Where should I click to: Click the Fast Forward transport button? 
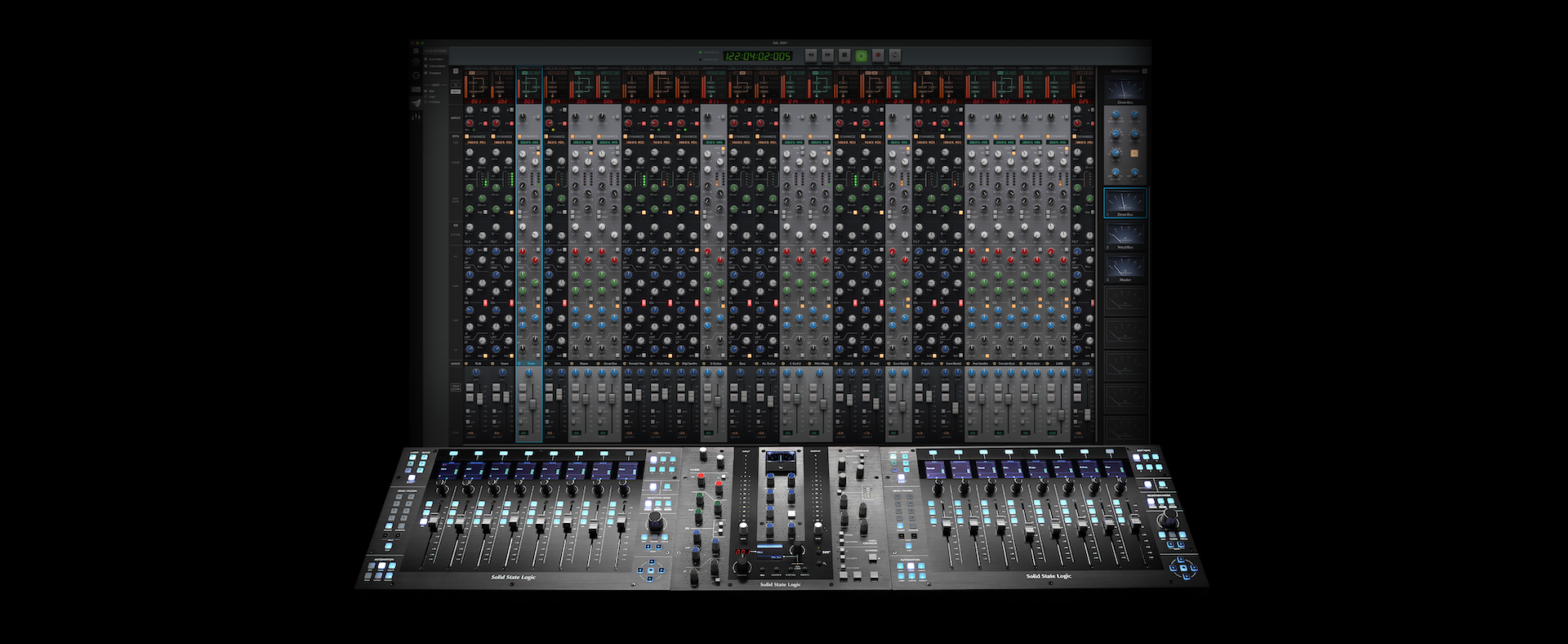pyautogui.click(x=827, y=56)
